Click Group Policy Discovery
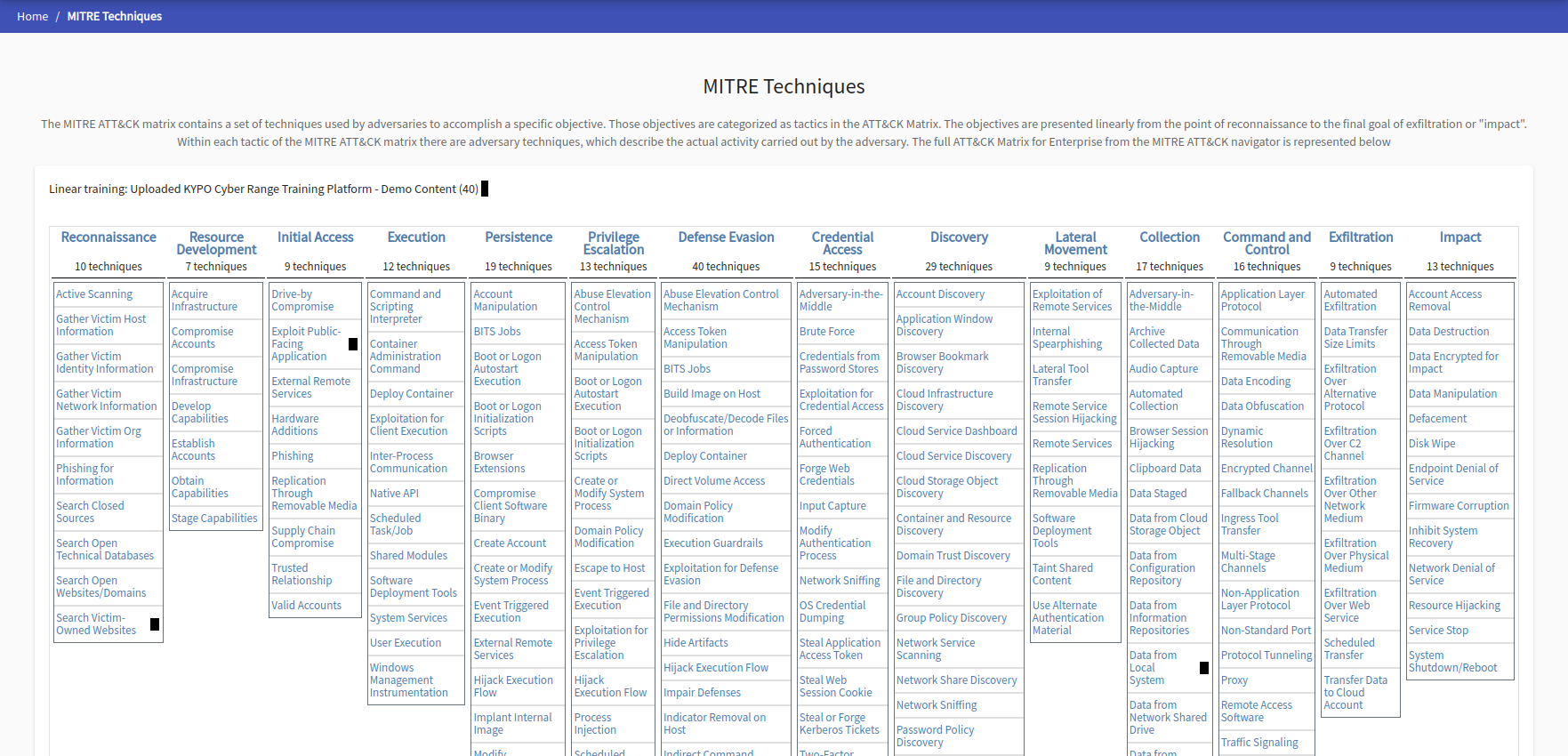1568x756 pixels. [x=952, y=618]
